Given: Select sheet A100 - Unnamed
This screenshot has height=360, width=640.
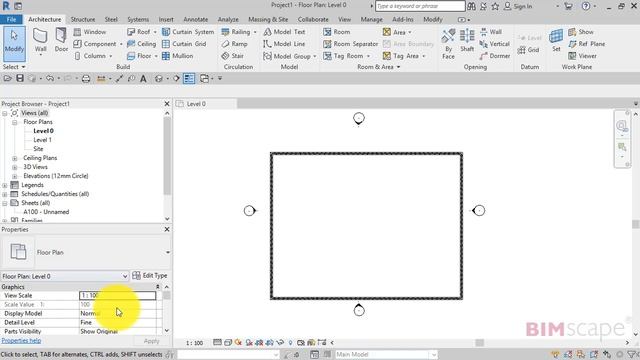Looking at the screenshot, I should tap(46, 212).
